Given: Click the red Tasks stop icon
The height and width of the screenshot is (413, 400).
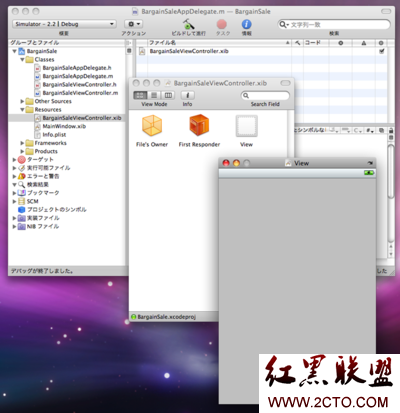Looking at the screenshot, I should click(x=222, y=24).
